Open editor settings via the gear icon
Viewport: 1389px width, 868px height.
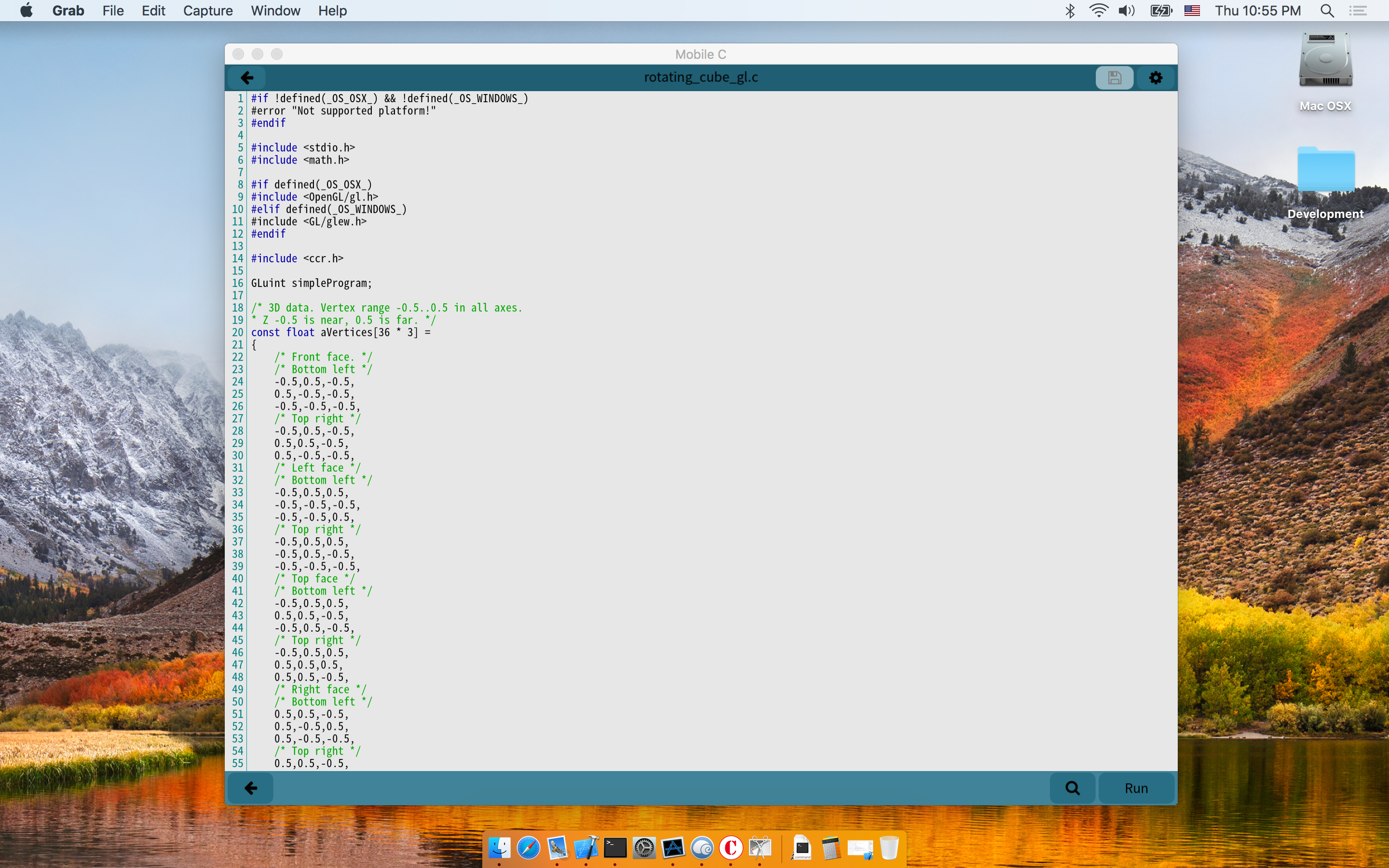1156,78
